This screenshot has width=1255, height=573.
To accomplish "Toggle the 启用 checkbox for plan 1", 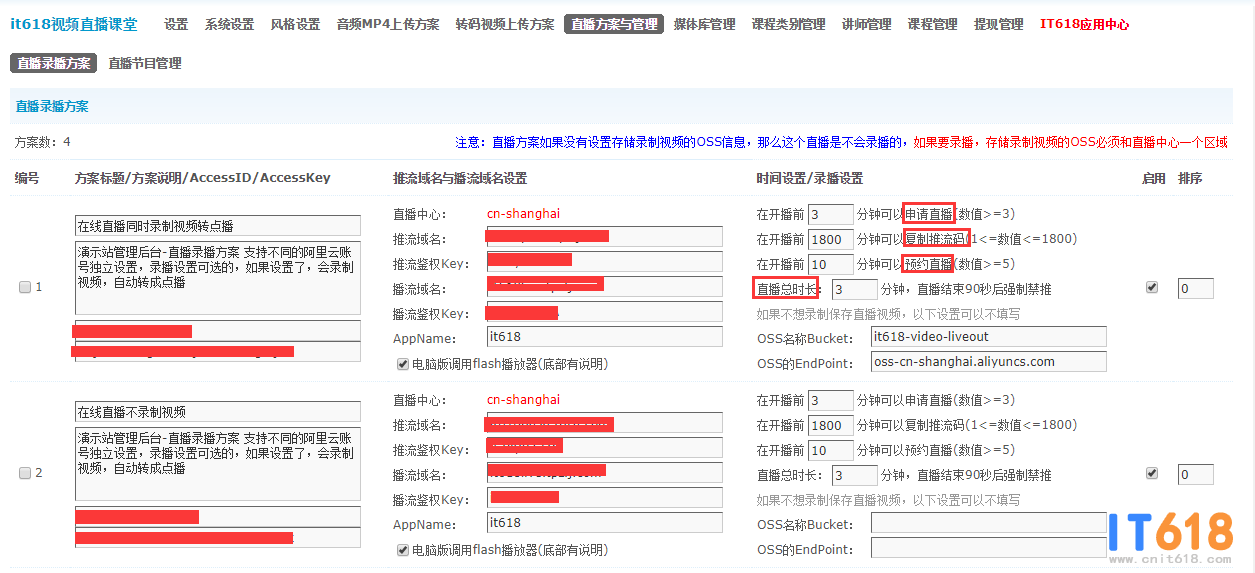I will coord(1151,287).
